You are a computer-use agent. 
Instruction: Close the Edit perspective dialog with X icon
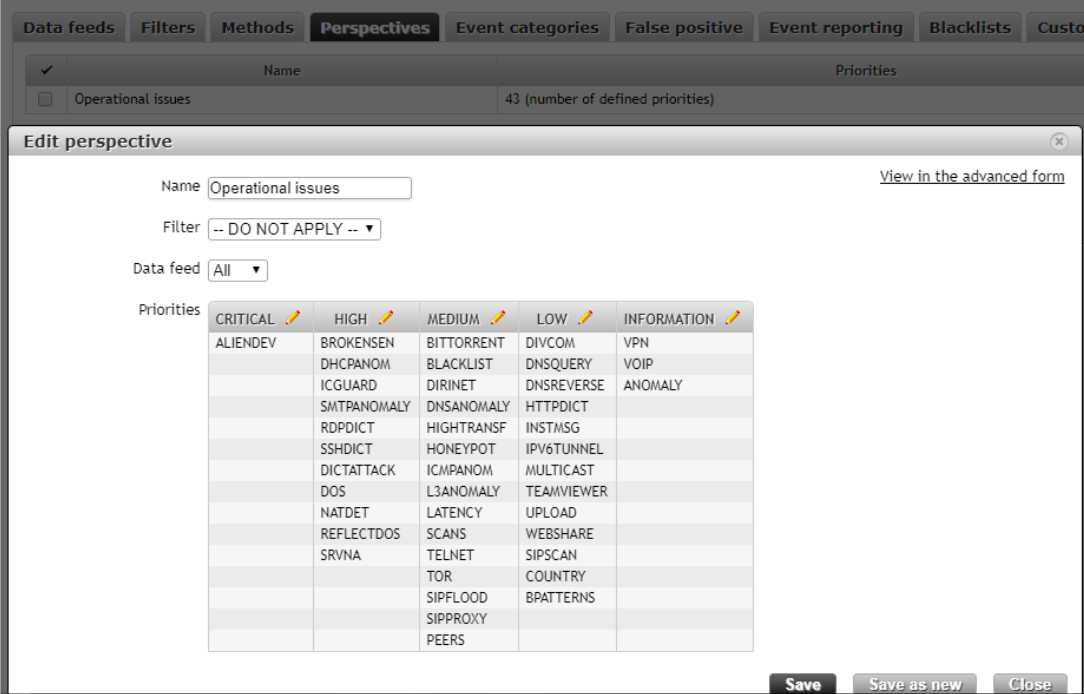[1060, 142]
